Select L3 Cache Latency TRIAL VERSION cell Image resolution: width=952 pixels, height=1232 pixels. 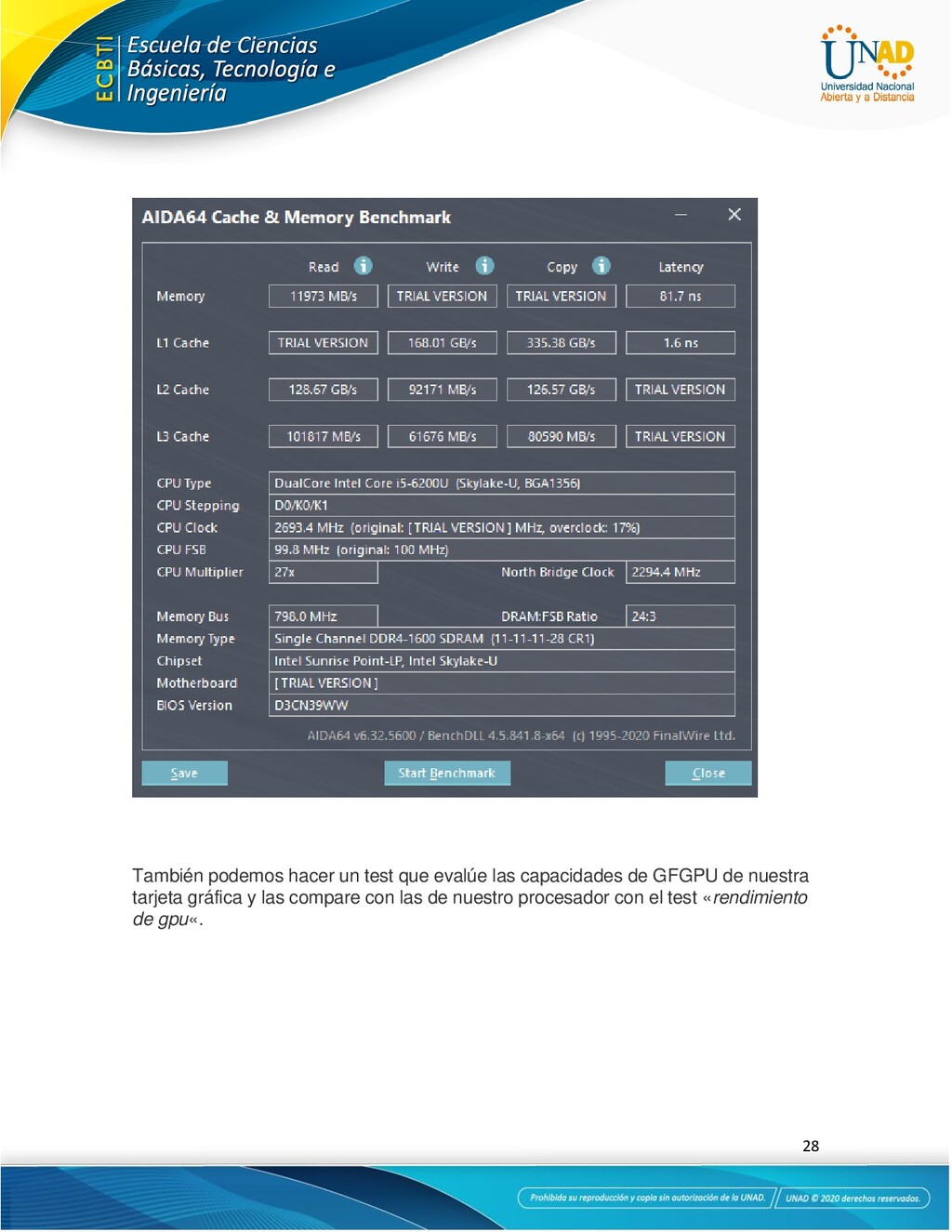[681, 436]
